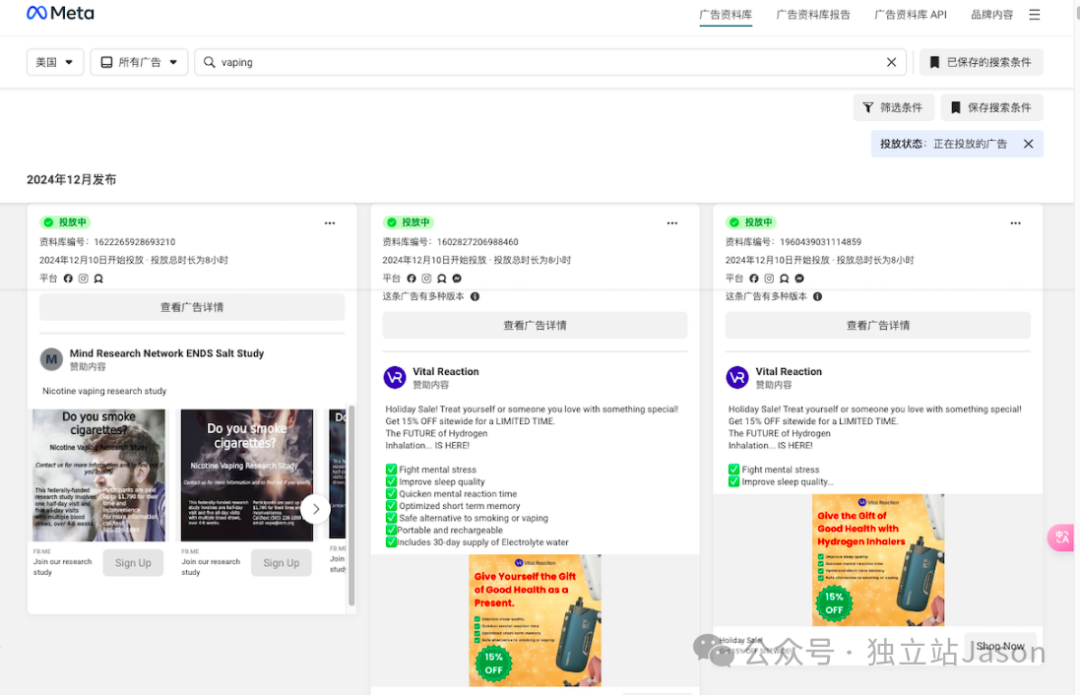
Task: Open first 'Do you smoke cigarettes?' carousel image
Action: 99,475
